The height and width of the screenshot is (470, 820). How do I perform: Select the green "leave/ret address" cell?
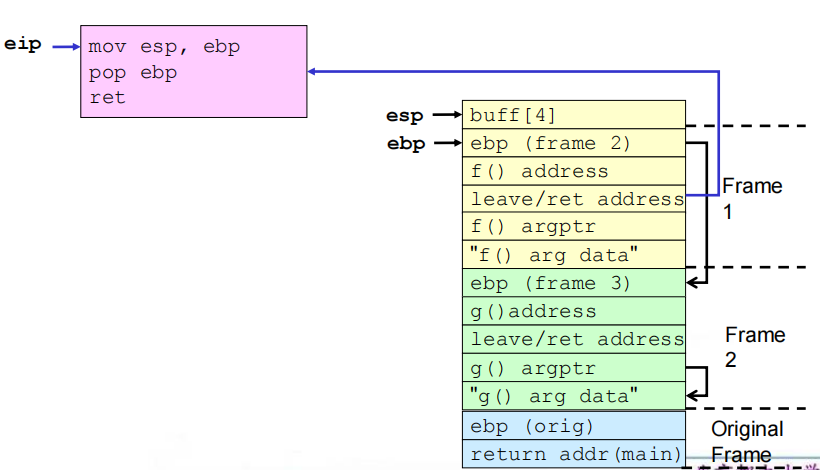pos(573,339)
